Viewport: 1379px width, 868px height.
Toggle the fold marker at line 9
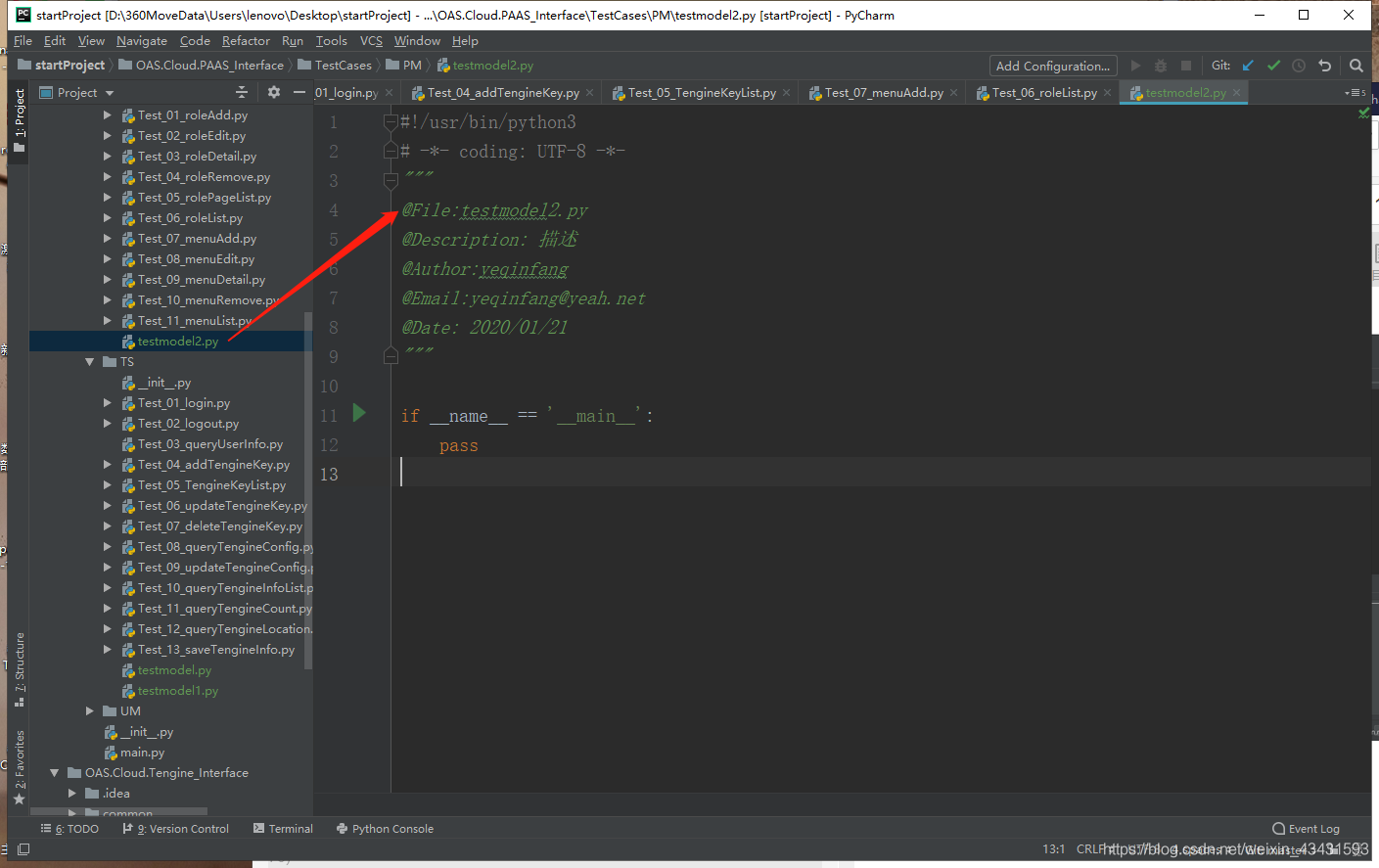click(391, 356)
